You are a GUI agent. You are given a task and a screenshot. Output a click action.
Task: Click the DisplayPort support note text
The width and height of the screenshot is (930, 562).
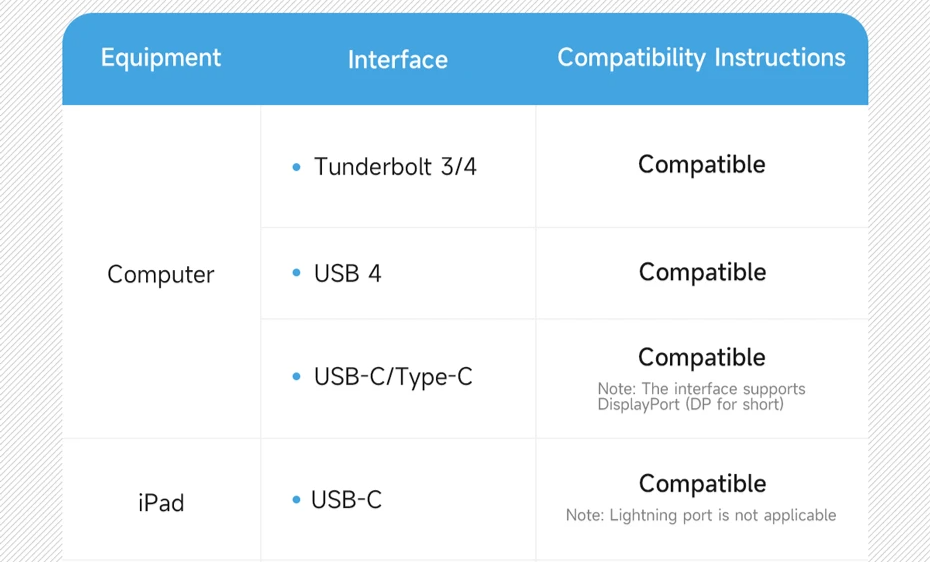tap(702, 397)
